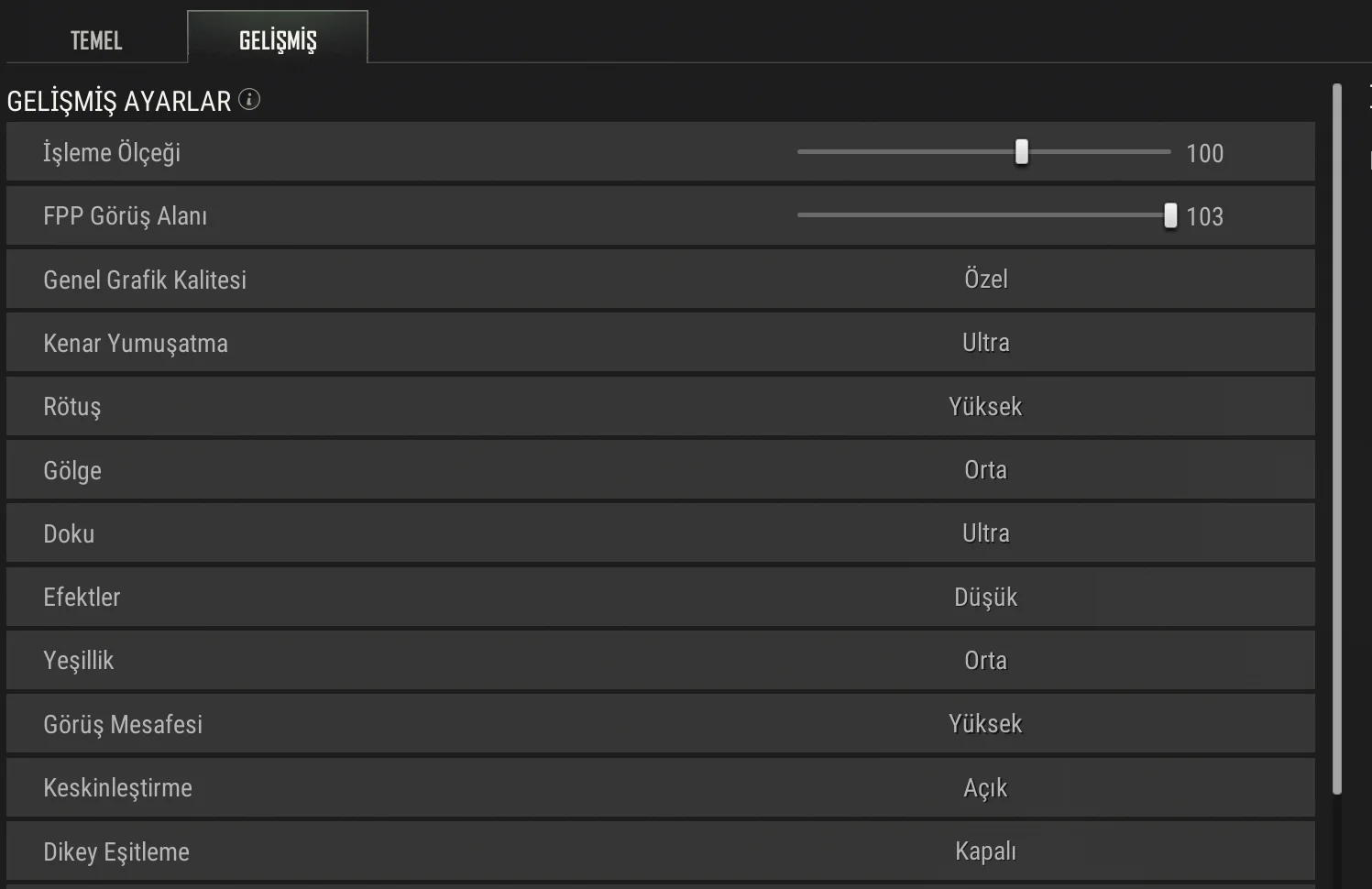
Task: Change Rötuş value from Yüksek
Action: click(x=985, y=406)
